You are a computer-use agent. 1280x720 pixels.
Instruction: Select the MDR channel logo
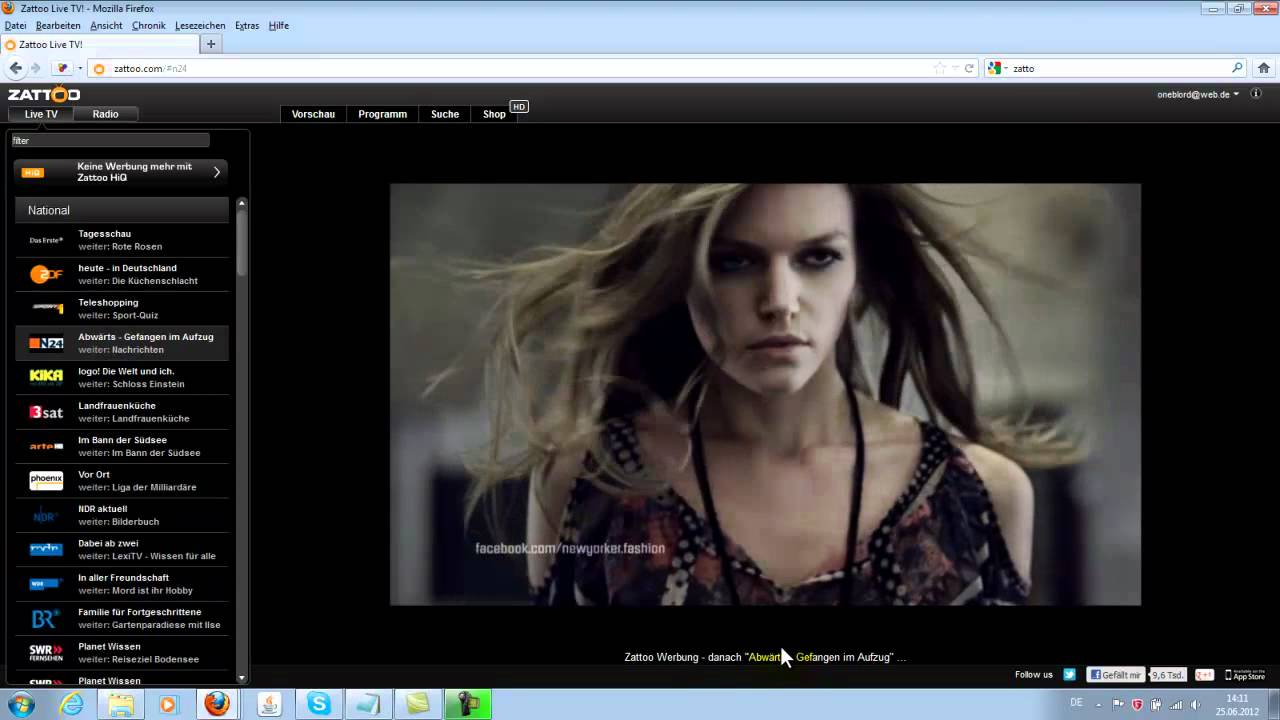pyautogui.click(x=46, y=549)
